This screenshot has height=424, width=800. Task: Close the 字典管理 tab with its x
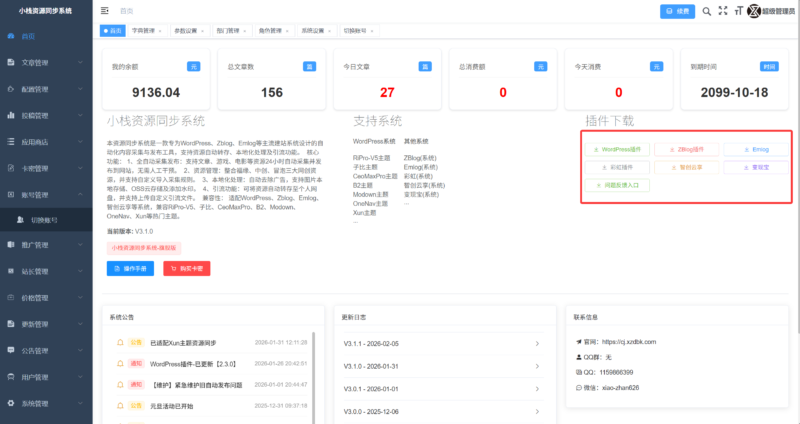point(160,31)
